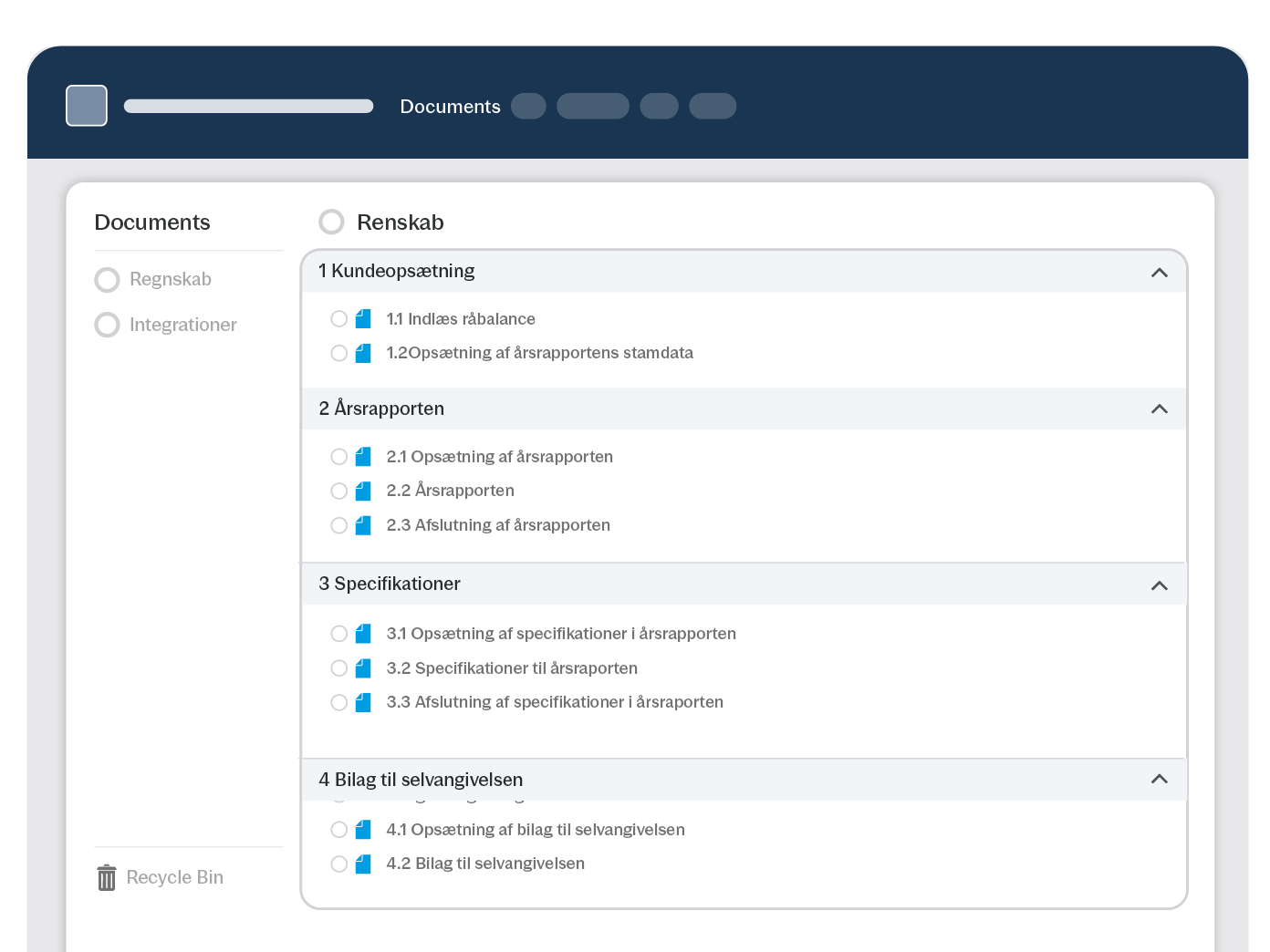Click document icon for 2.3 Afslutning af årsrapporten
This screenshot has width=1270, height=952.
pyautogui.click(x=363, y=525)
